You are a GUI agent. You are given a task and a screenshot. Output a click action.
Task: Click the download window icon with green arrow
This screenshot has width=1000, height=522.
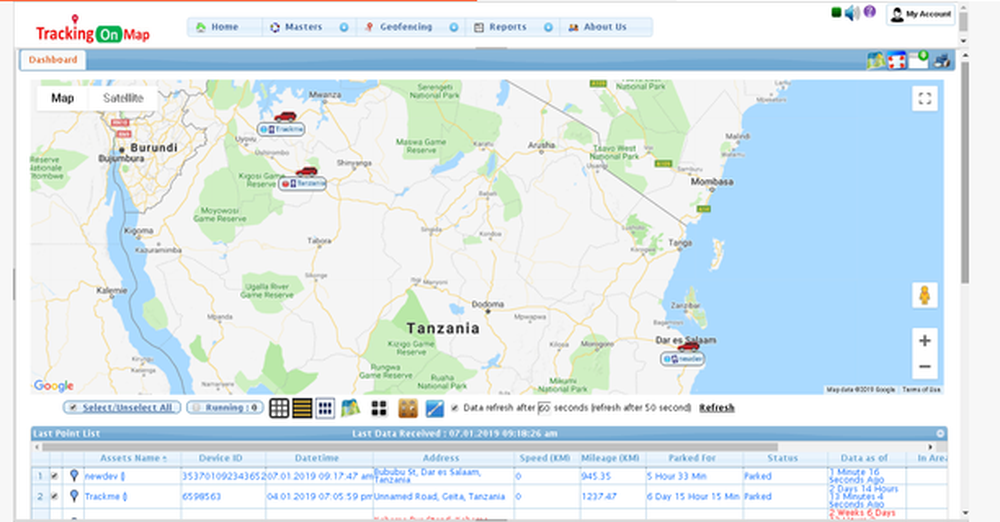tap(918, 59)
